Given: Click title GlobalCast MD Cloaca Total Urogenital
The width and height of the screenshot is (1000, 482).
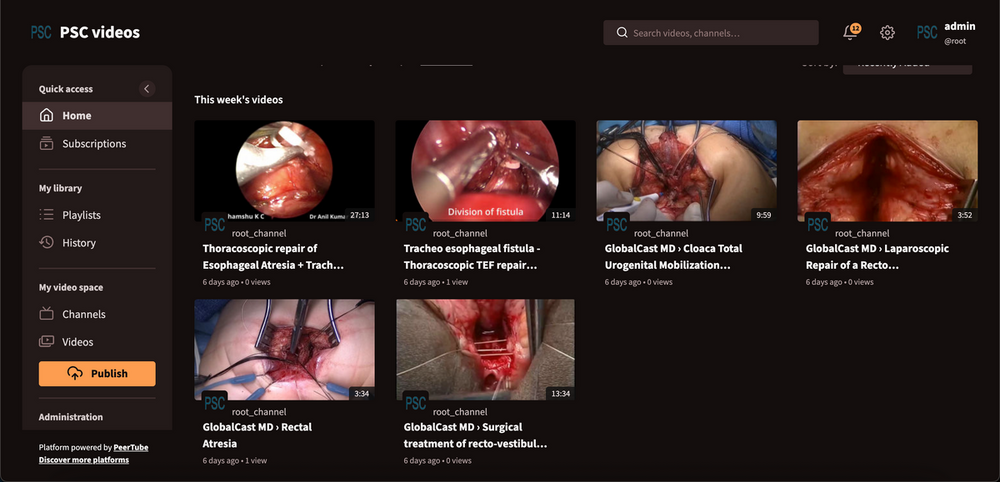Looking at the screenshot, I should [673, 256].
